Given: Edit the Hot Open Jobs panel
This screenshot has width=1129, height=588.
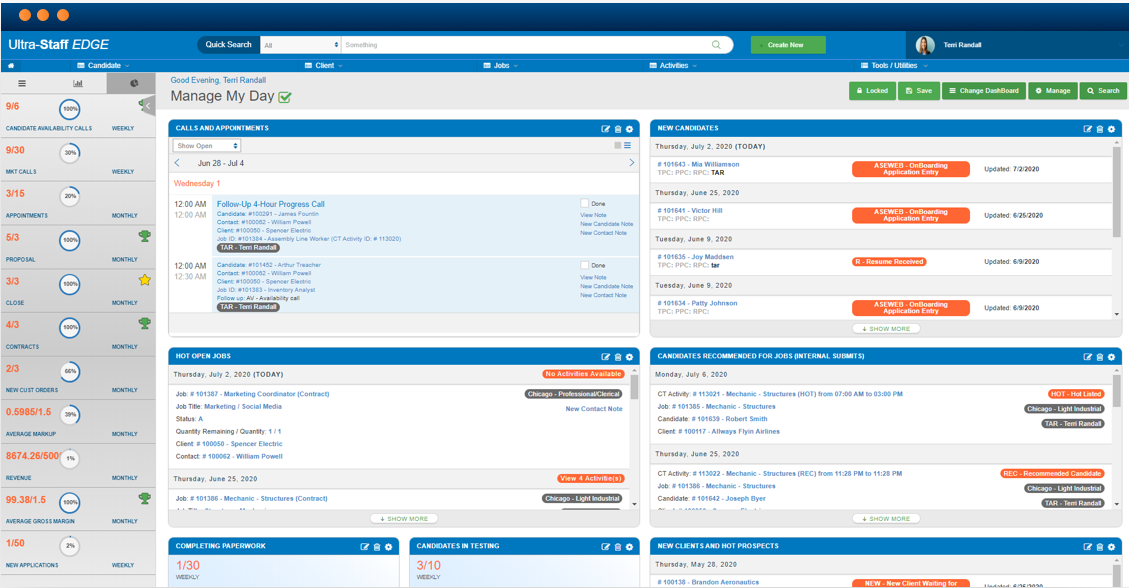Looking at the screenshot, I should tap(606, 357).
